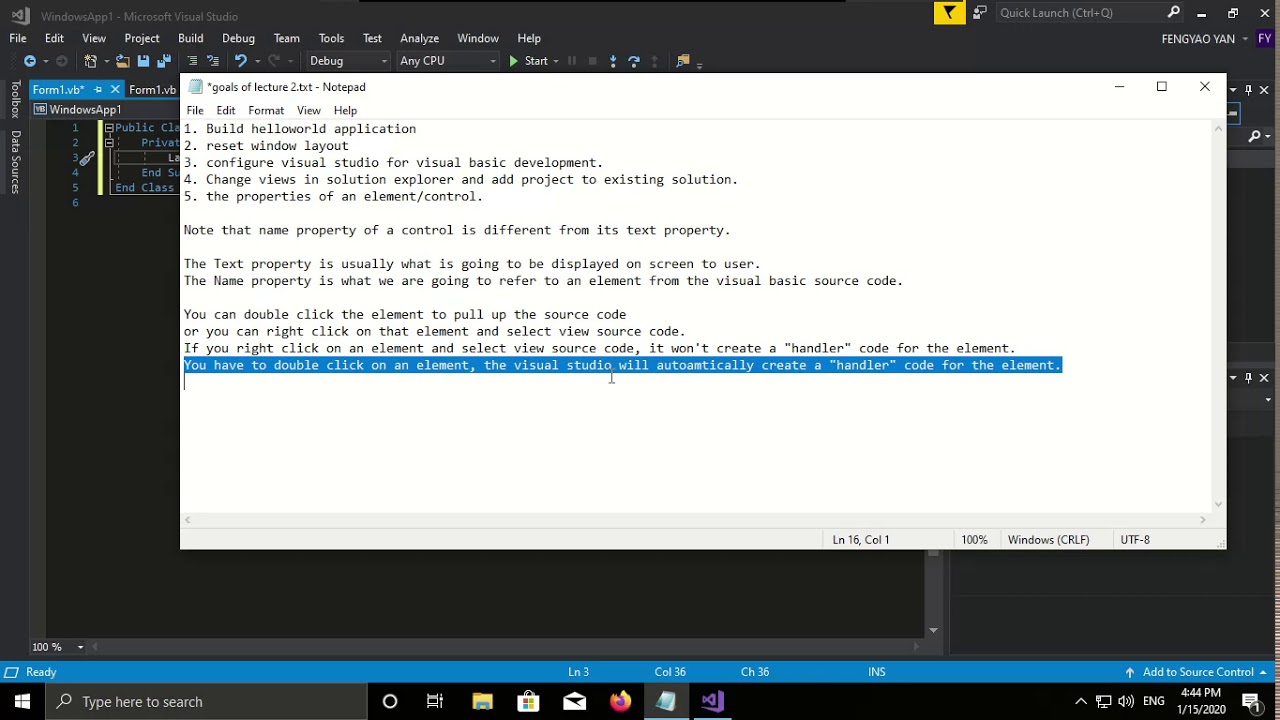Screen dimensions: 1280x720
Task: Open Visual Studio Build menu
Action: click(191, 38)
